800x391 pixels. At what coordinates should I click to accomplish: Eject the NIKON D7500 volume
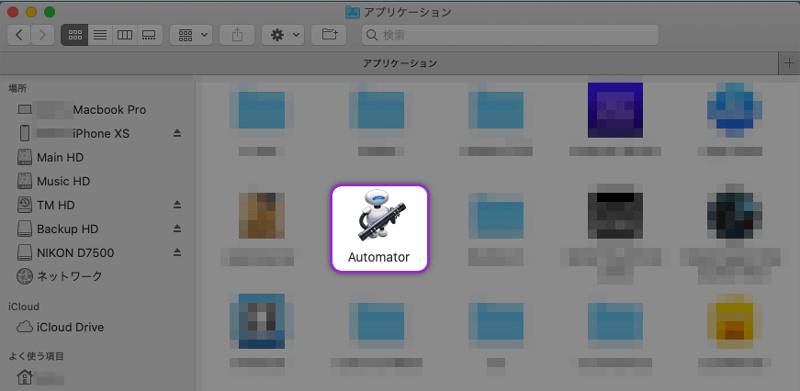coord(177,253)
